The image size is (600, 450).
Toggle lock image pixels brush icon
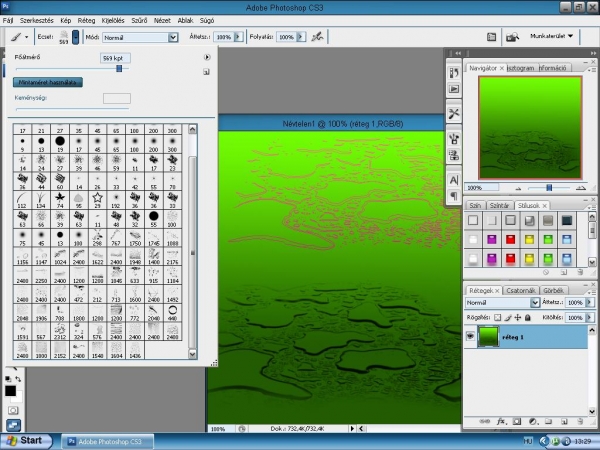[x=508, y=317]
